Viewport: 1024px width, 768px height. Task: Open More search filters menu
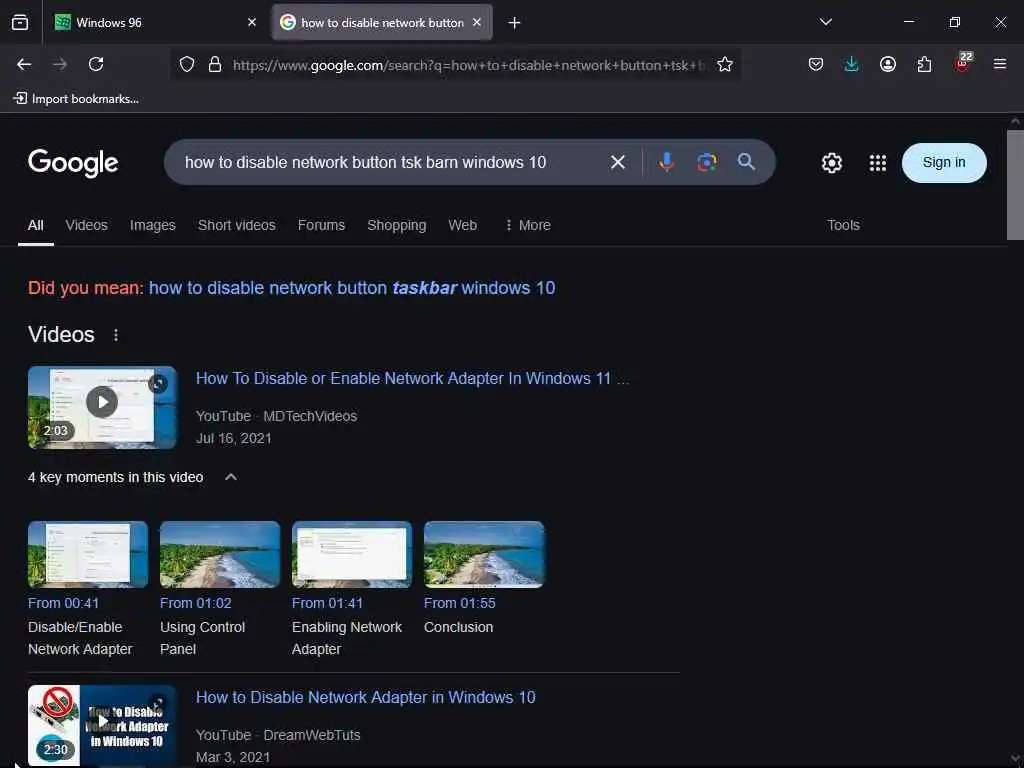(527, 225)
